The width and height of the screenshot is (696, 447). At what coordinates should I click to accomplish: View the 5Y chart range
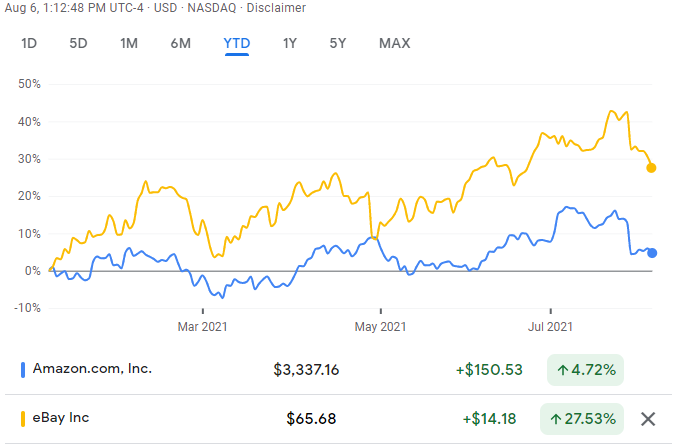338,43
